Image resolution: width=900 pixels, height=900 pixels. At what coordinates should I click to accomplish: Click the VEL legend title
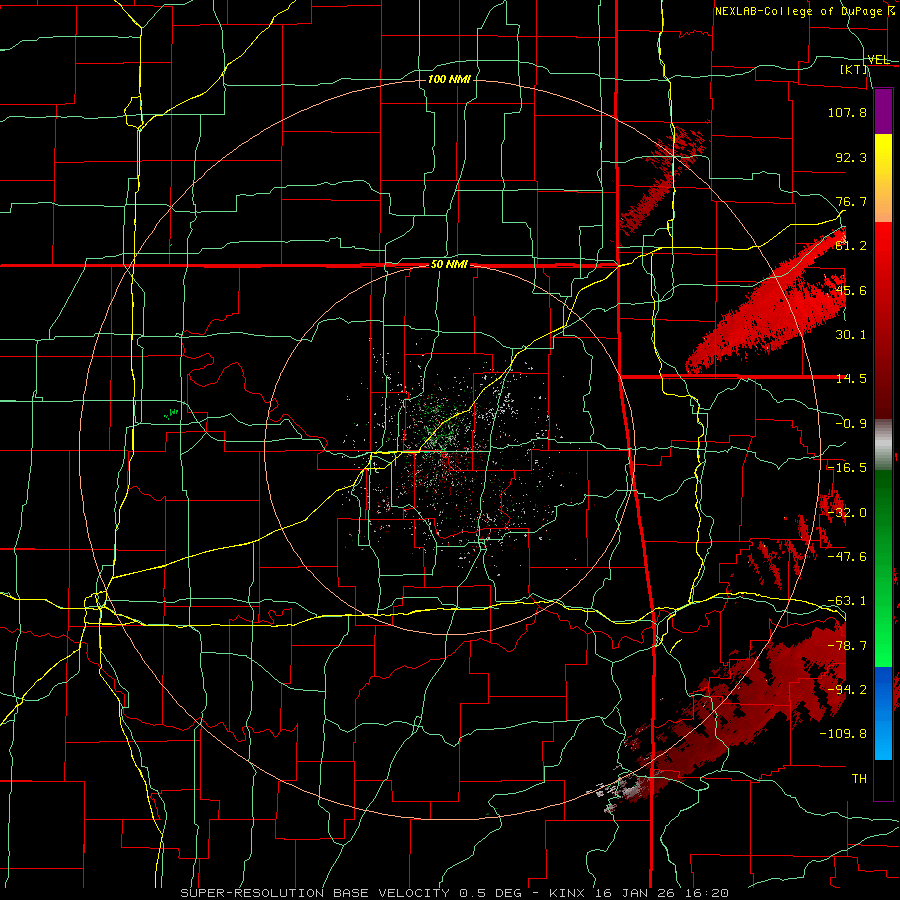point(878,60)
